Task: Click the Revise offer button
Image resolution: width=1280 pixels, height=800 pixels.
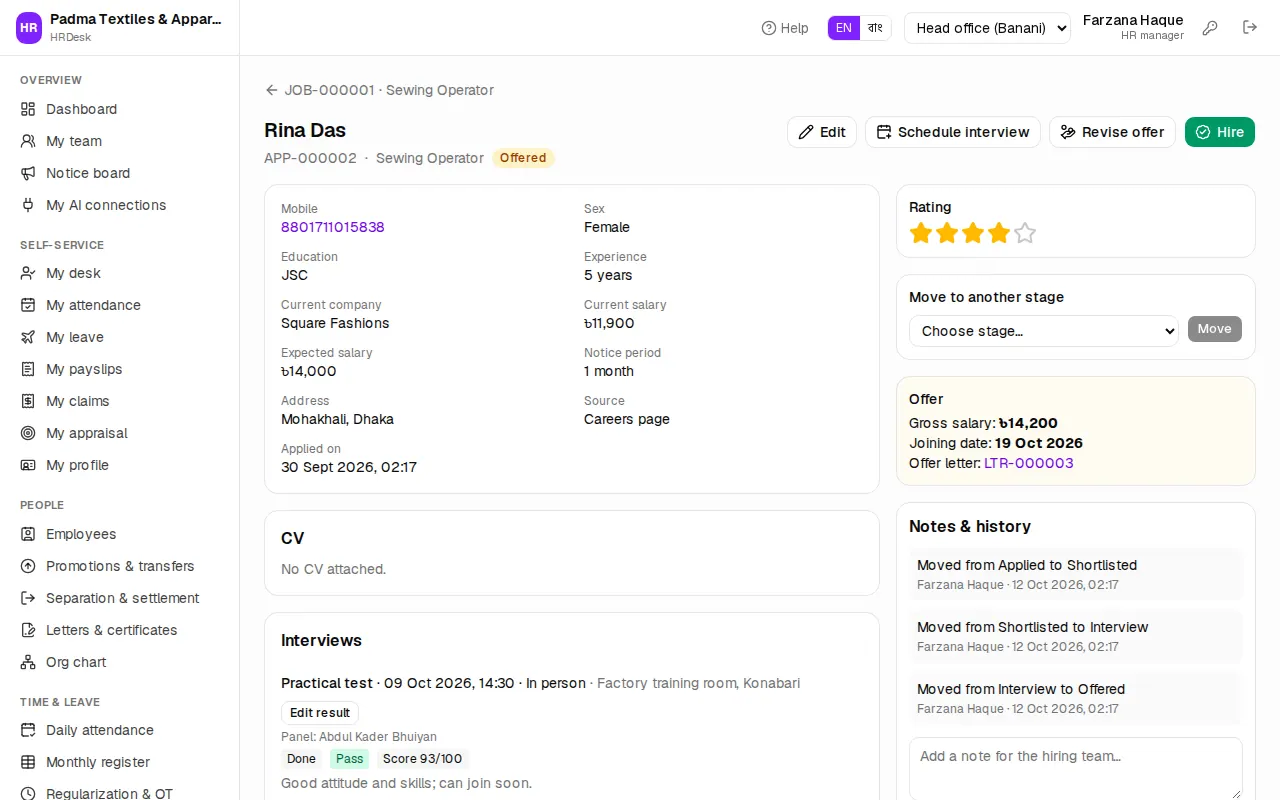Action: (x=1113, y=132)
